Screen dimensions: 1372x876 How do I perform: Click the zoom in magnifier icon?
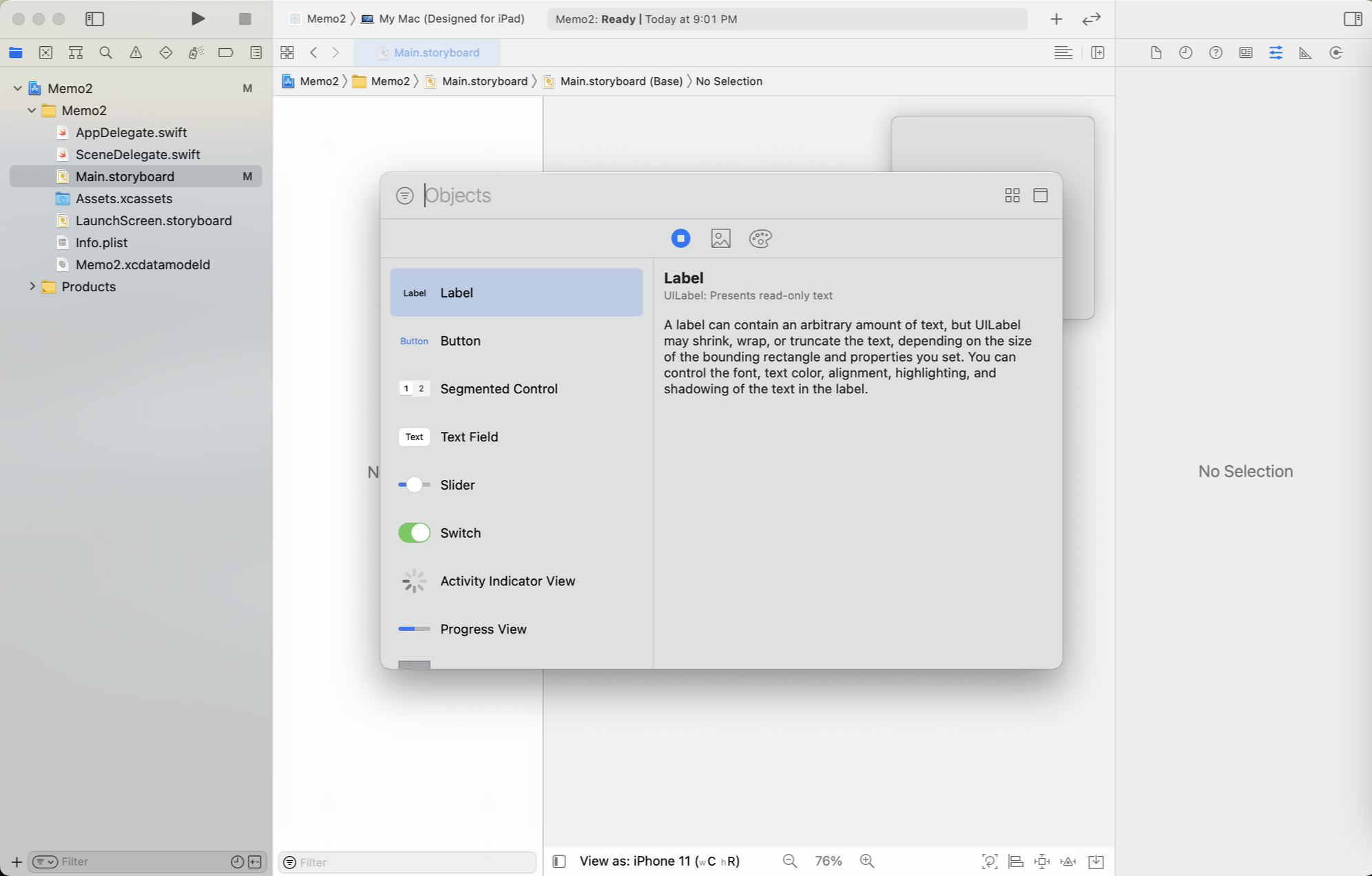[x=867, y=861]
